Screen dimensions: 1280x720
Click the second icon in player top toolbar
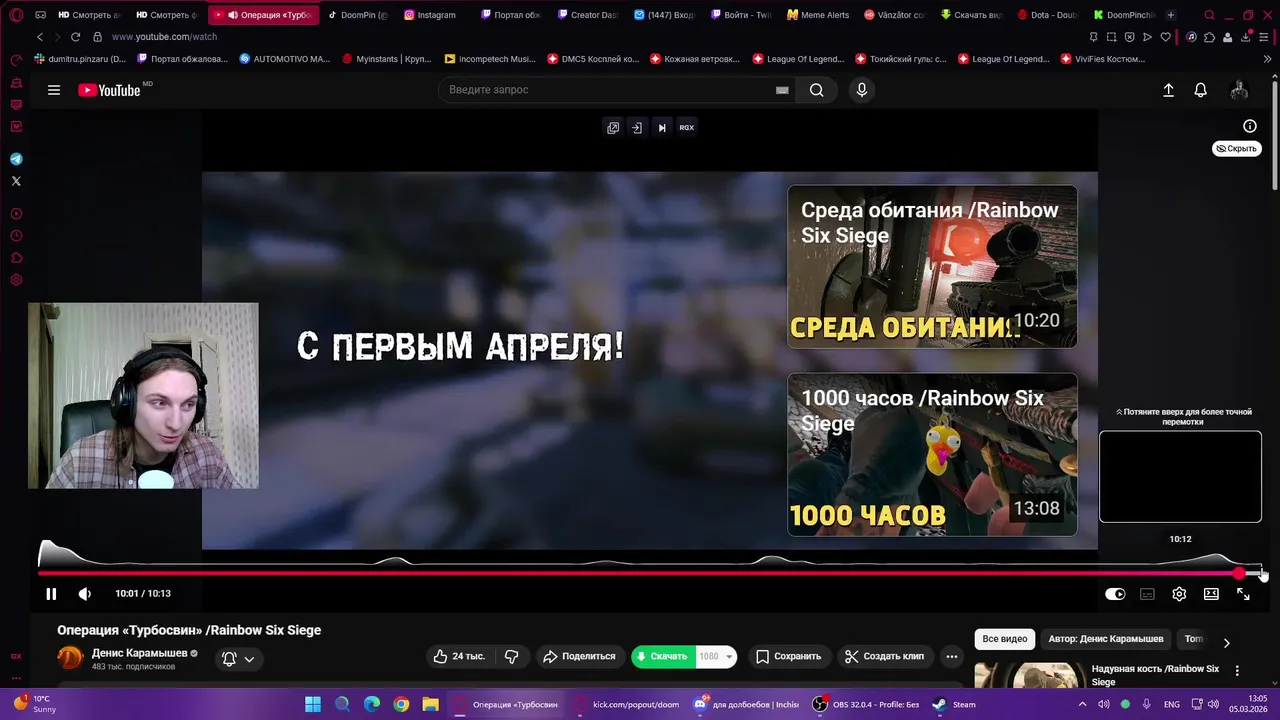(x=637, y=128)
